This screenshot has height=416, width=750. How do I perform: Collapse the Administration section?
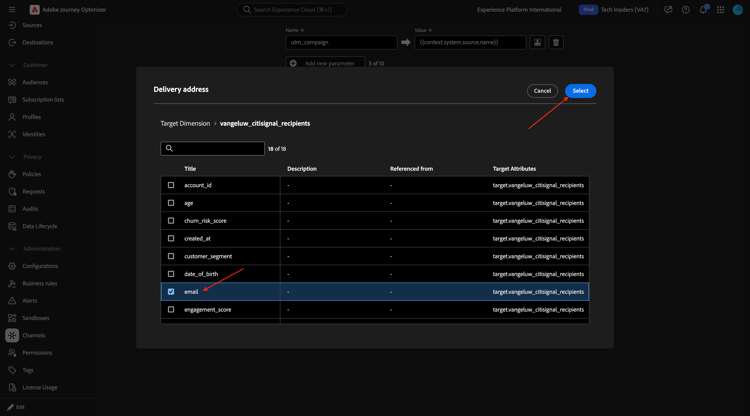click(12, 249)
